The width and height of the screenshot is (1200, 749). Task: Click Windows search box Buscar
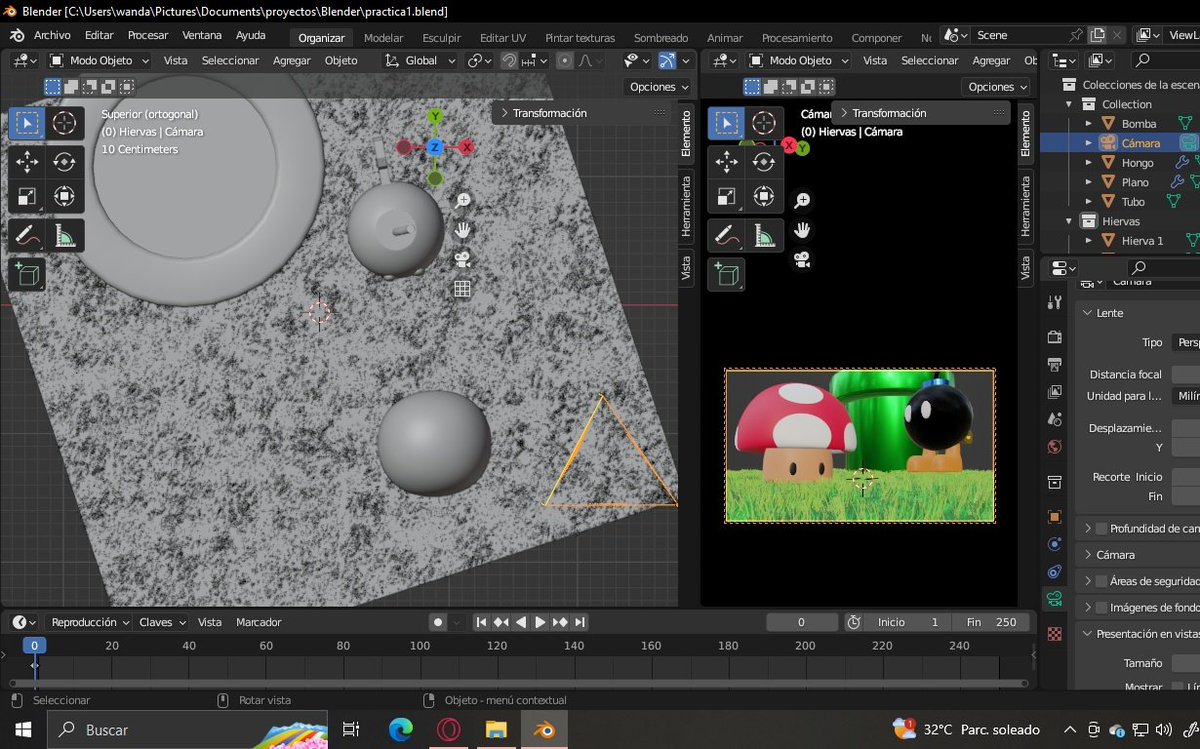pyautogui.click(x=187, y=730)
